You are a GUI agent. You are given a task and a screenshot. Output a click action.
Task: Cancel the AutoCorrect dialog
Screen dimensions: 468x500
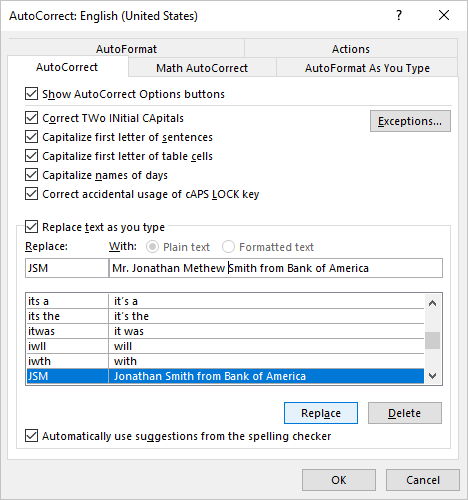tap(423, 480)
